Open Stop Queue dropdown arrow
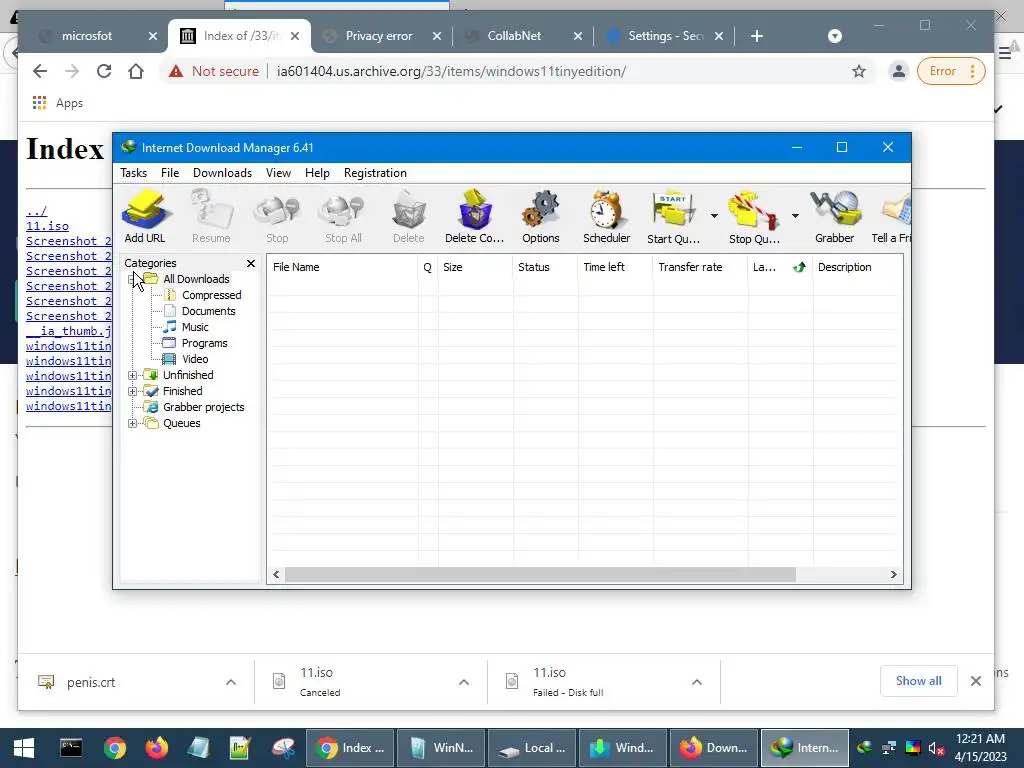The height and width of the screenshot is (768, 1024). click(x=795, y=216)
